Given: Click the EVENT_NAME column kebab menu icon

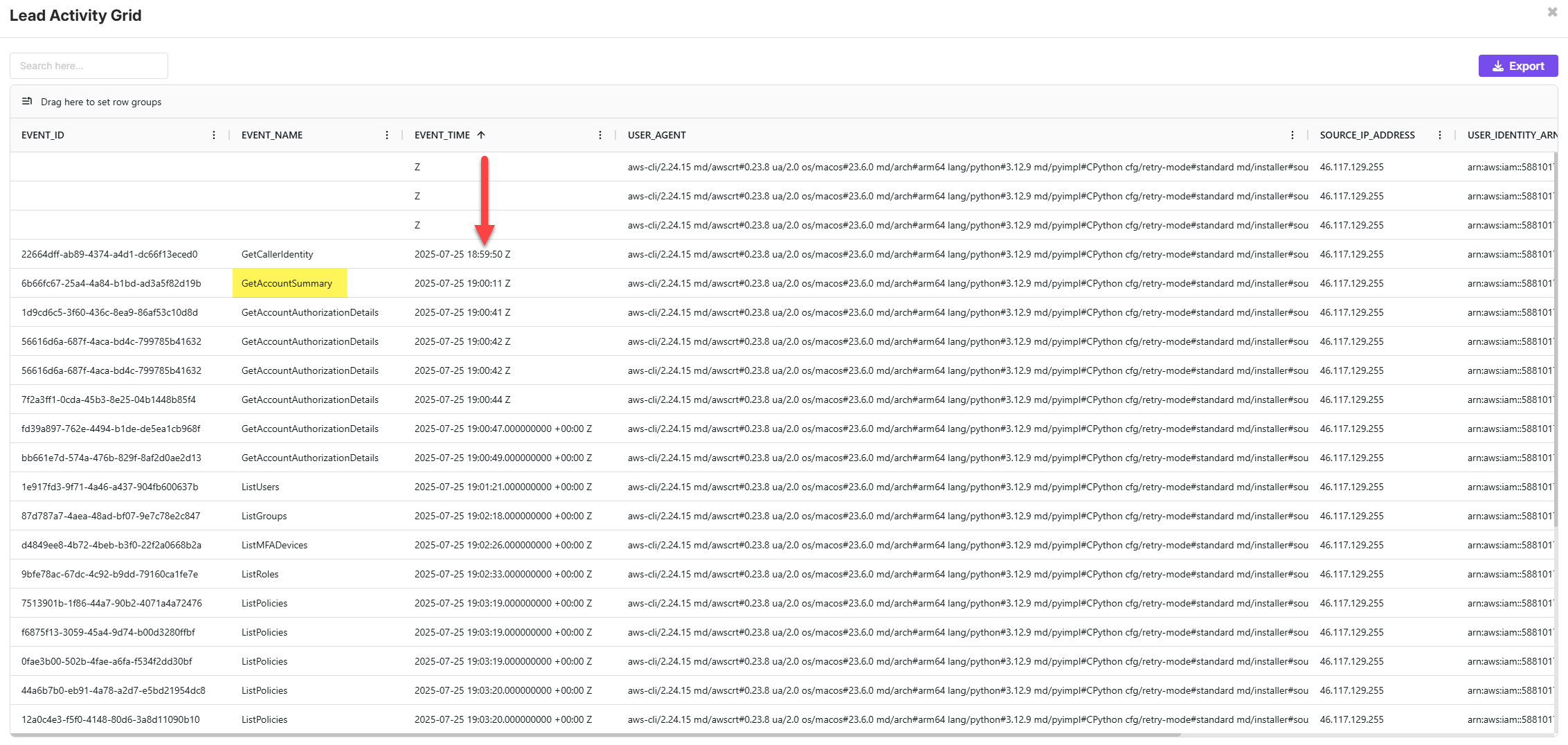Looking at the screenshot, I should [x=386, y=135].
